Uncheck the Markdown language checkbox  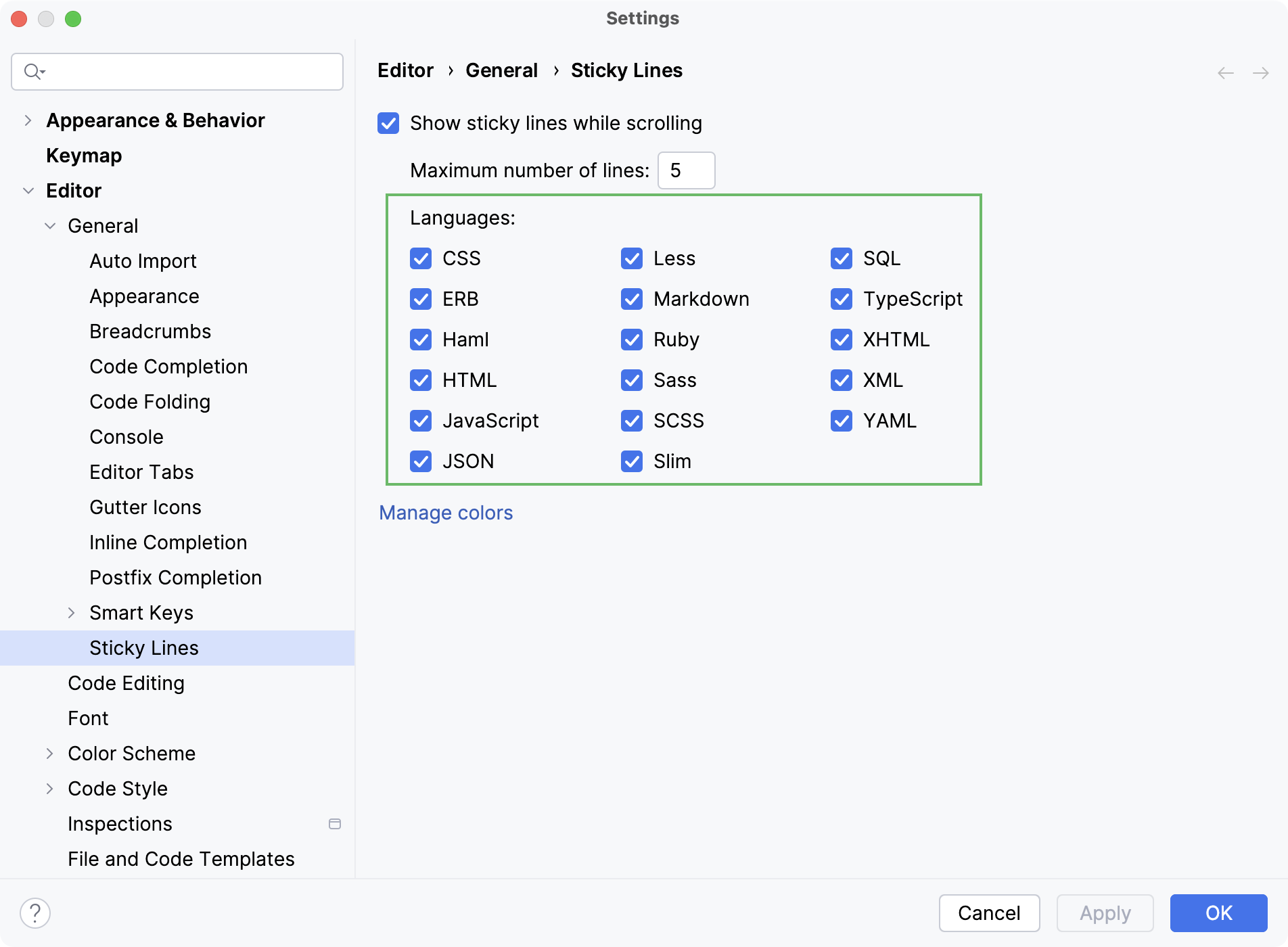coord(632,299)
